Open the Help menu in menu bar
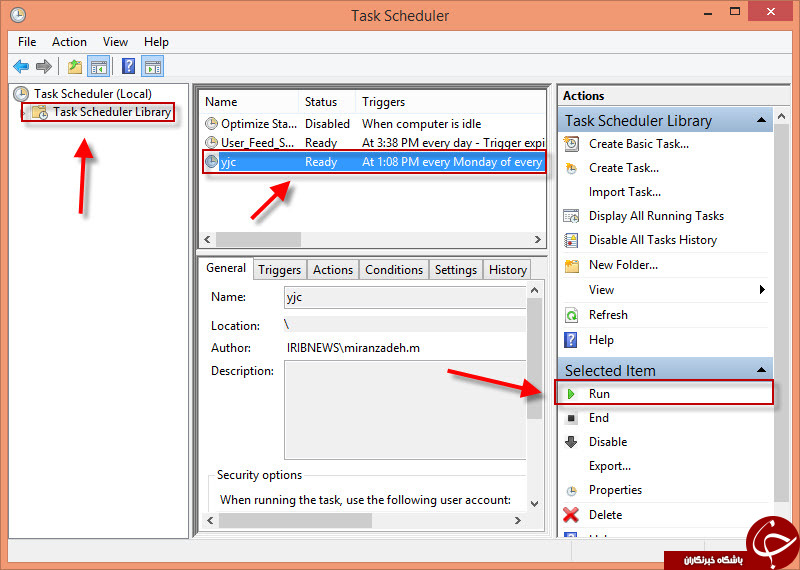Screen dimensions: 800x570 click(156, 42)
